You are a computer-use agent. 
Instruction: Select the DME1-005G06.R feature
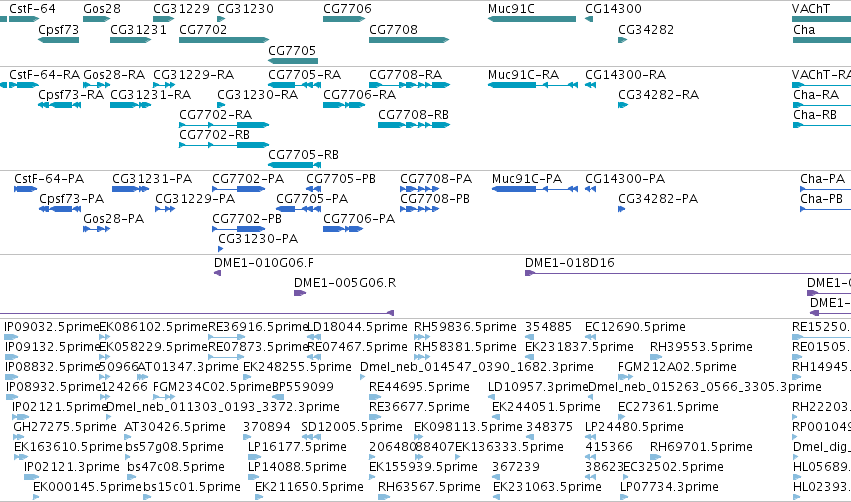(300, 293)
